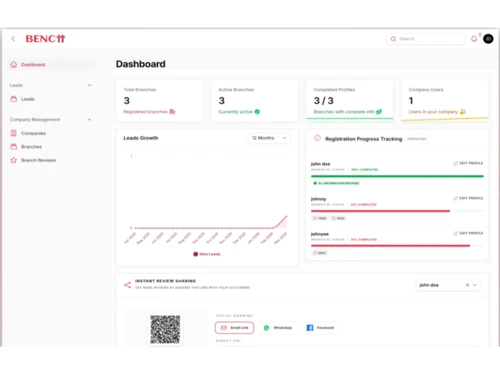The image size is (500, 375).
Task: Clear the john doe branch selection
Action: pos(467,285)
